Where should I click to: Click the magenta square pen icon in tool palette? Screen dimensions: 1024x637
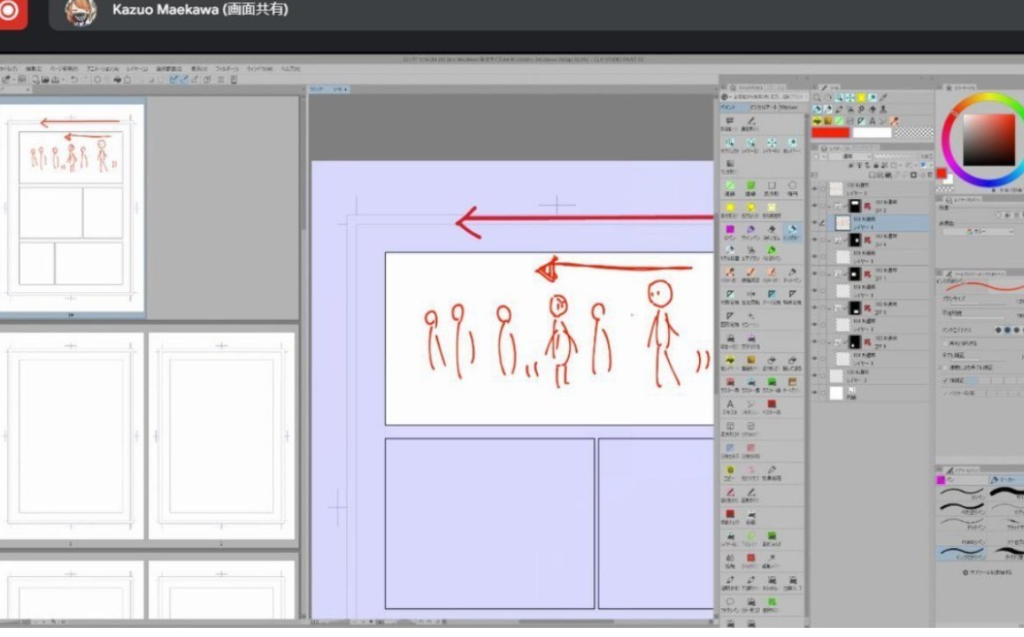[x=729, y=229]
